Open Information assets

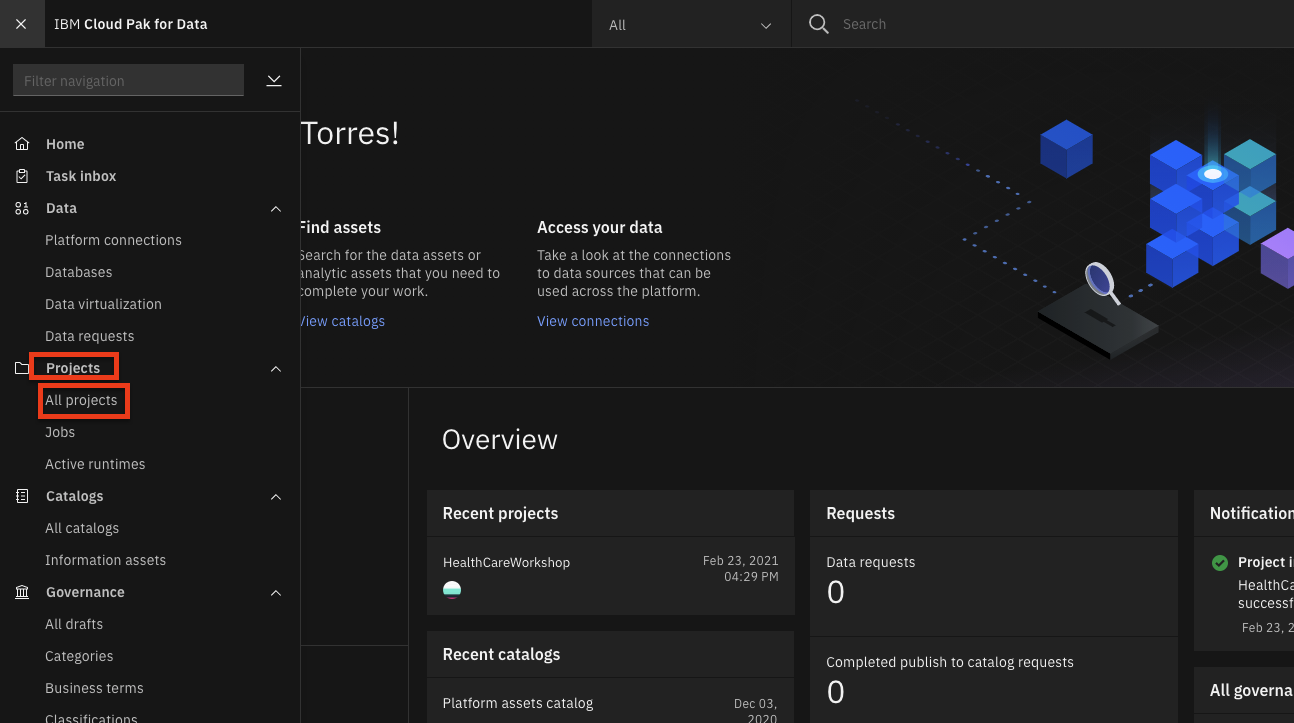pyautogui.click(x=105, y=560)
